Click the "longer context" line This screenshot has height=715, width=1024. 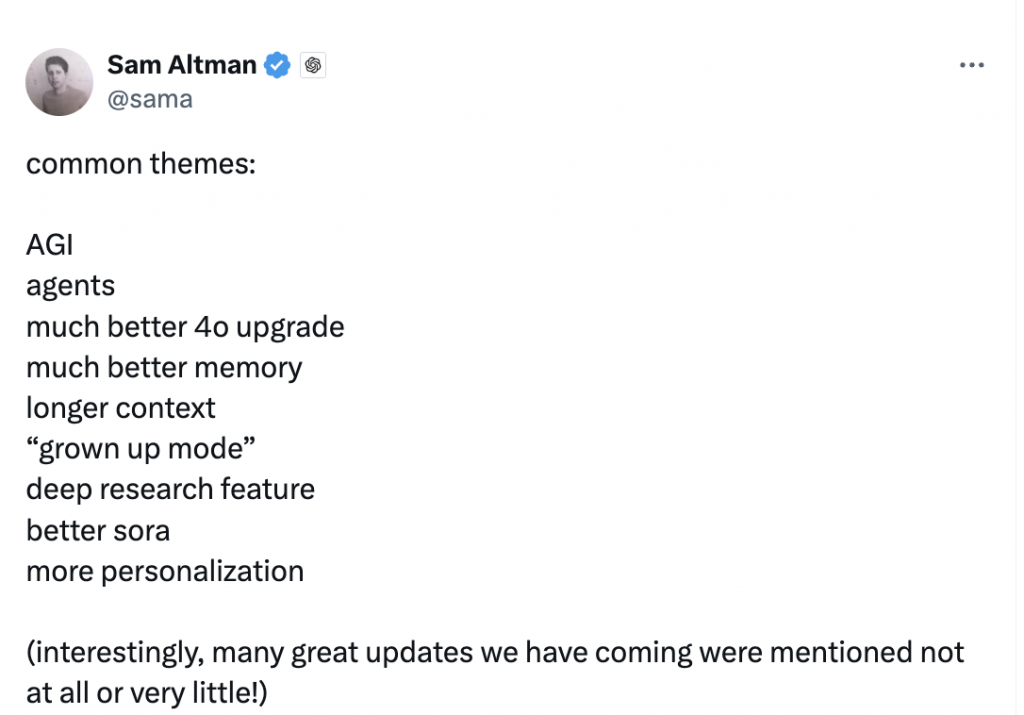pos(121,409)
